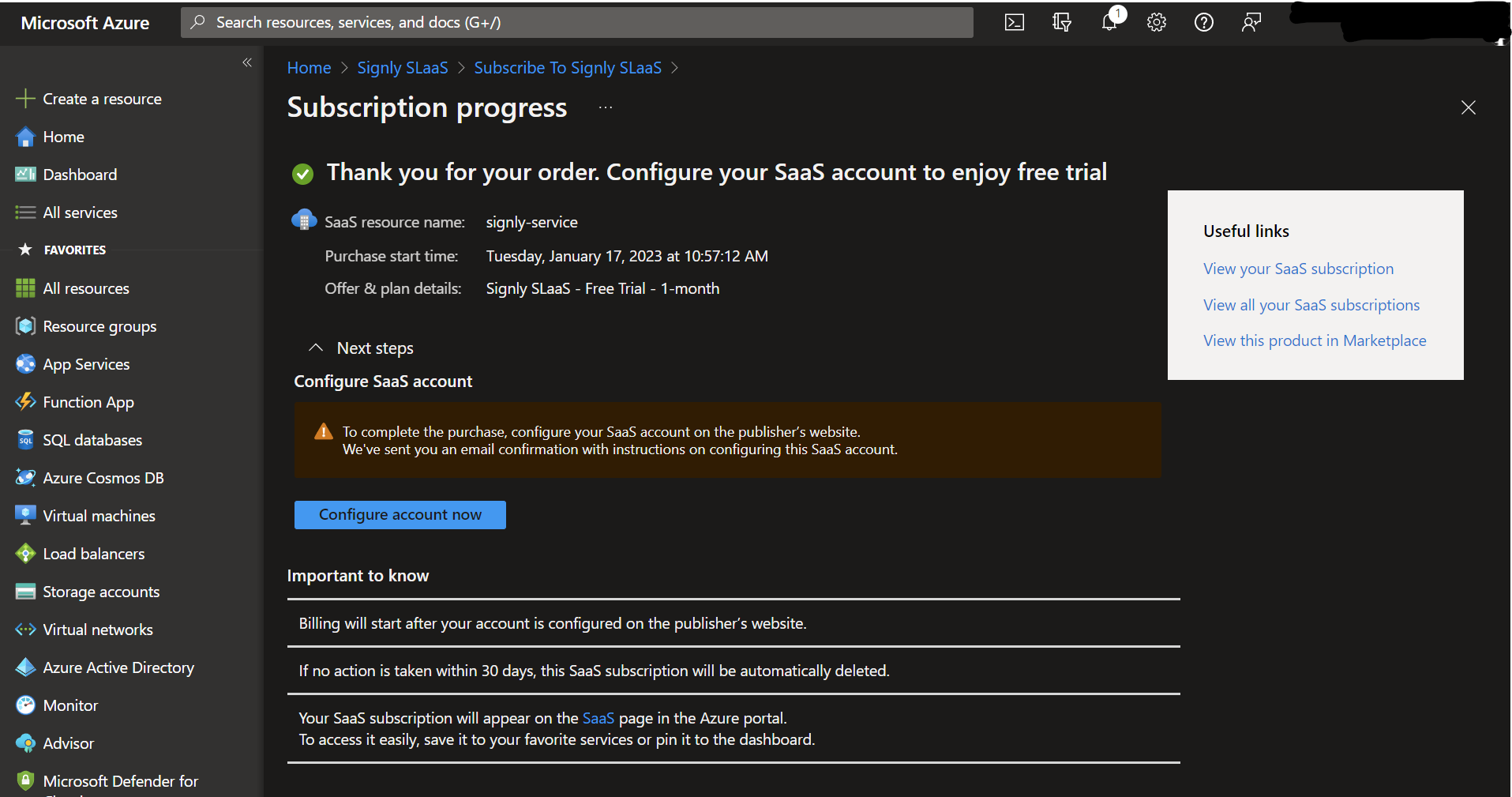Open the ellipsis menu beside Subscription progress
1512x797 pixels.
click(x=606, y=107)
